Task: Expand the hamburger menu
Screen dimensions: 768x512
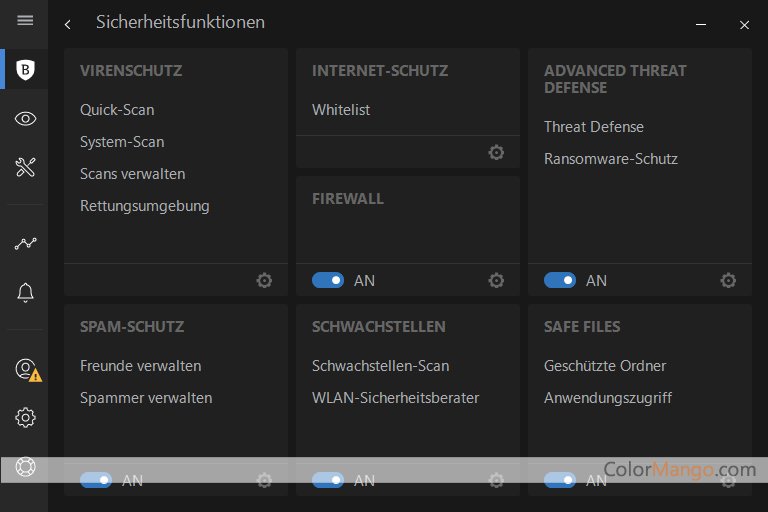Action: (25, 21)
